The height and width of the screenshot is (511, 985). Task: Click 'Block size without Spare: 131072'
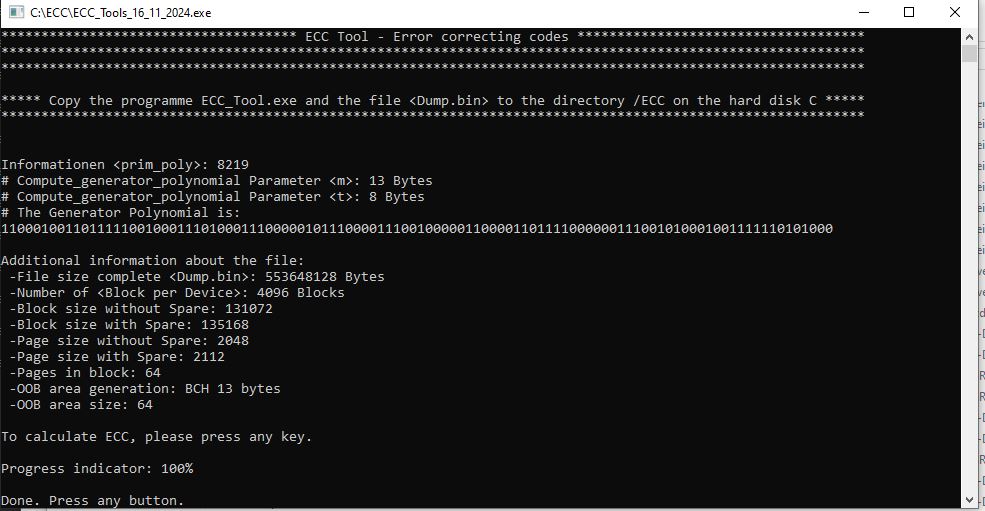click(x=141, y=309)
